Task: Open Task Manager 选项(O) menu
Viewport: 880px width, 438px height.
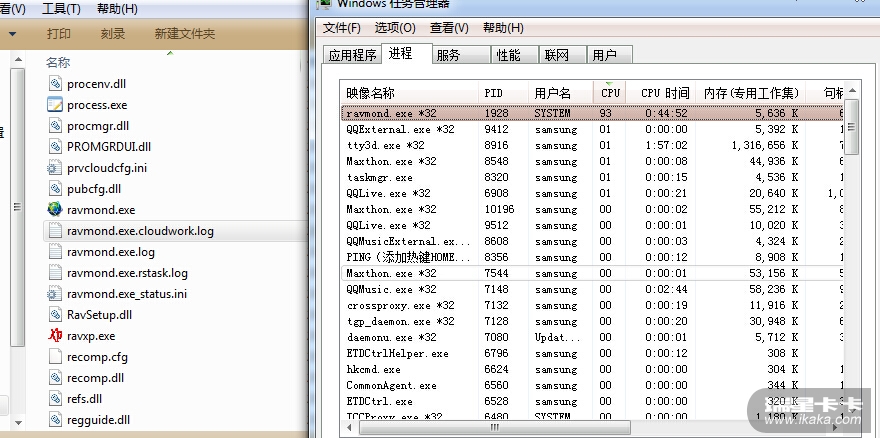Action: coord(395,28)
